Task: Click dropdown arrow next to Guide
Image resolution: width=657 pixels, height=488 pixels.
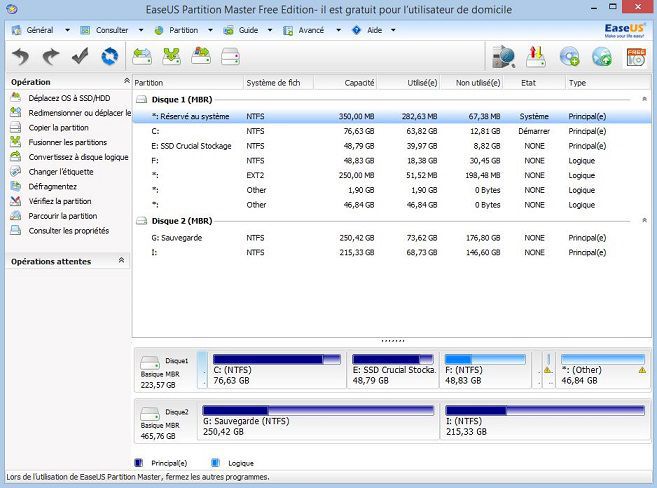Action: click(270, 30)
